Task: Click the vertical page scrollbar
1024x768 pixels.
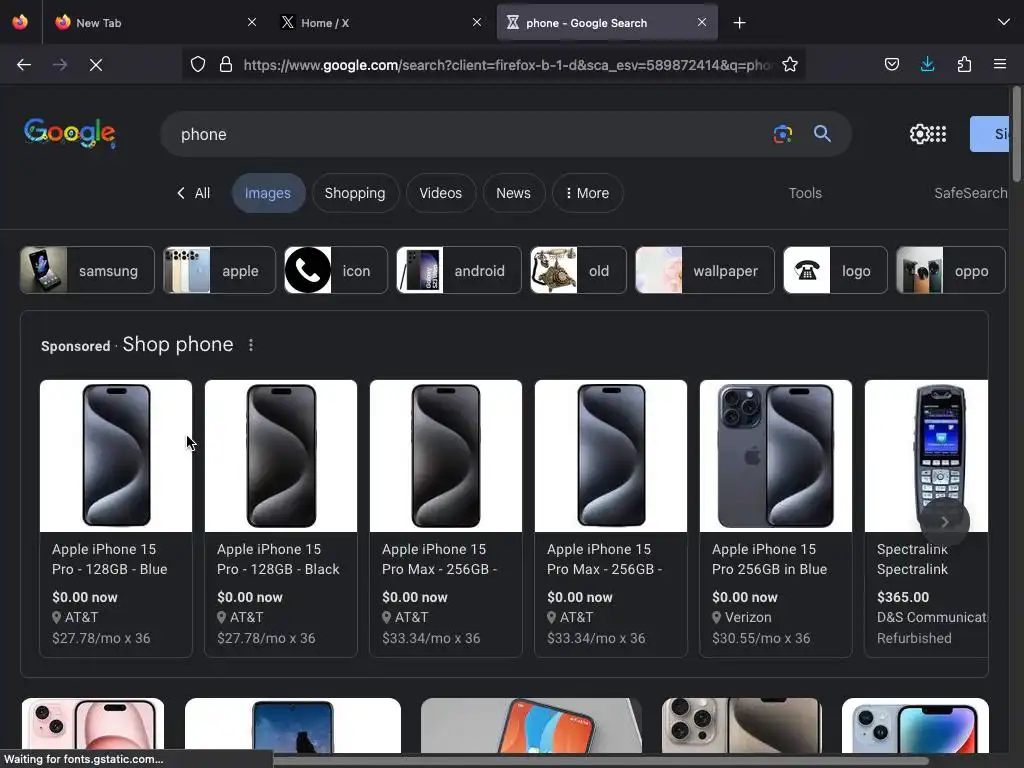Action: pyautogui.click(x=1016, y=134)
